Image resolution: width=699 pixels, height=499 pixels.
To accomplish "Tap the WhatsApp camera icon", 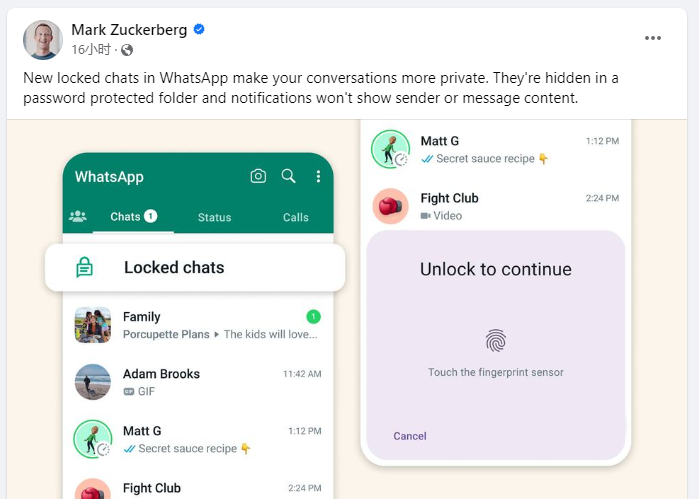I will 258,176.
